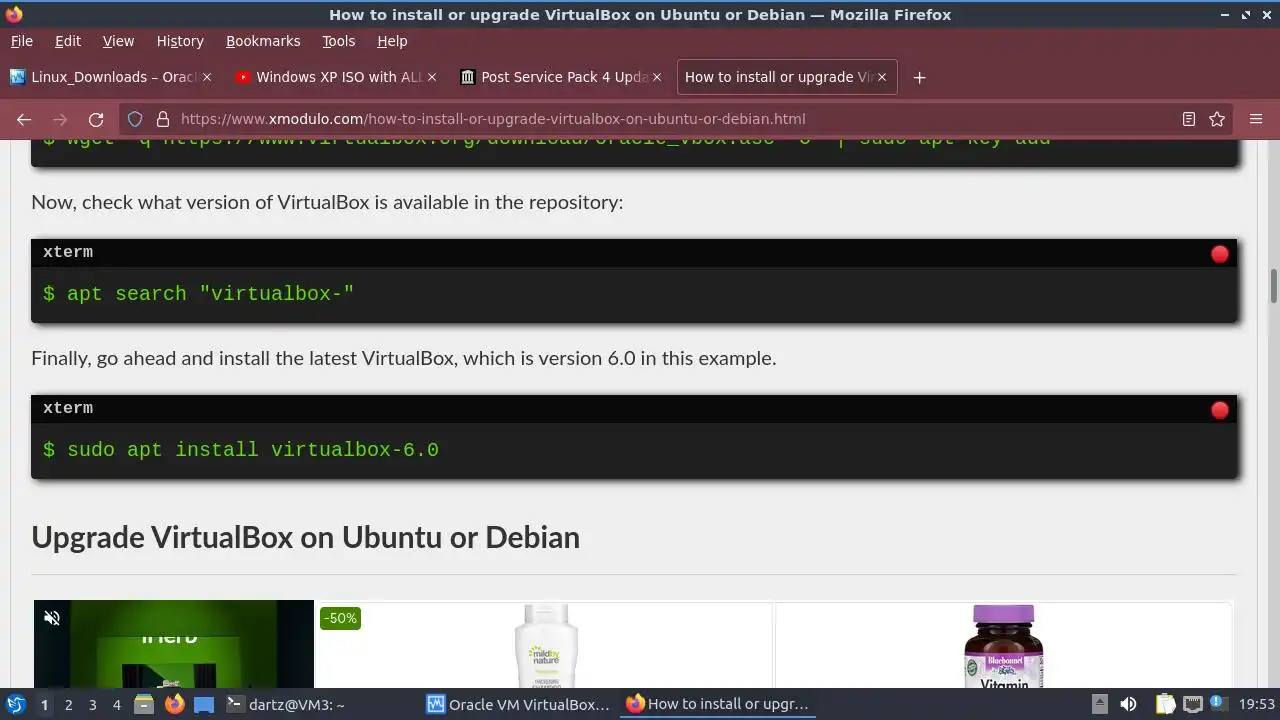The width and height of the screenshot is (1280, 720).
Task: Open tracking protection shield icon
Action: pos(136,119)
